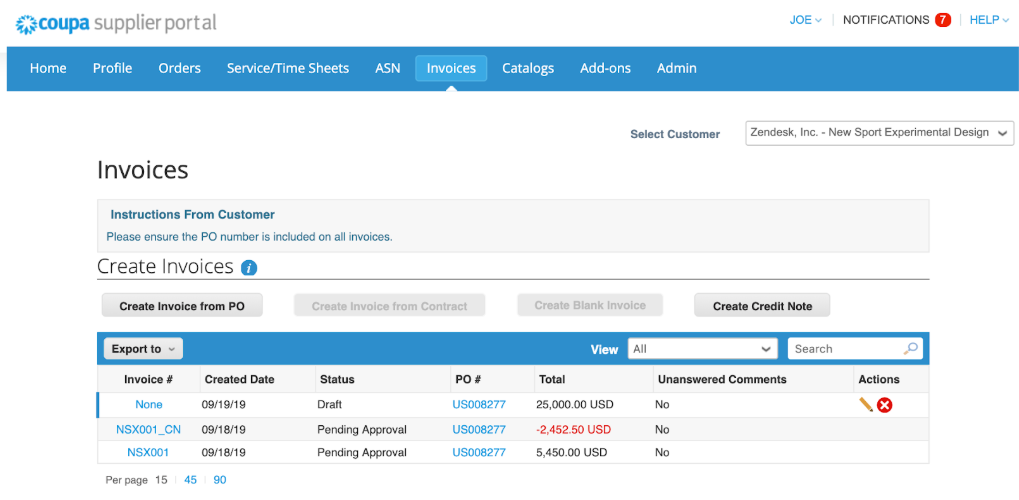
Task: Show 45 invoices per page
Action: click(190, 480)
